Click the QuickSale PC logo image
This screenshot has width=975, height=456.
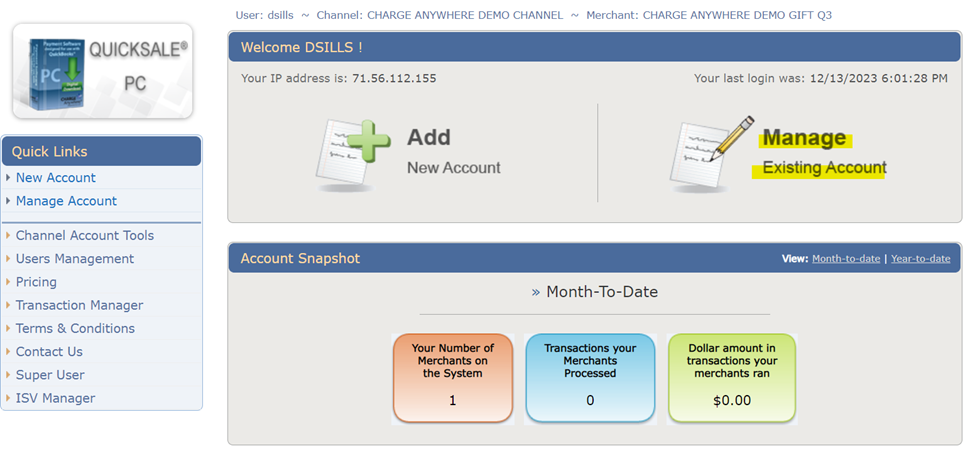click(x=102, y=71)
